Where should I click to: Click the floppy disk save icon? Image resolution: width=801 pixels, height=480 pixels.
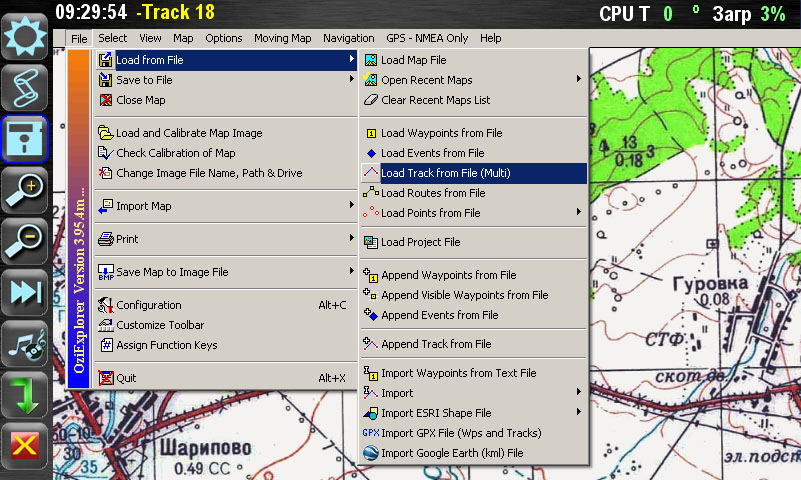coord(25,138)
